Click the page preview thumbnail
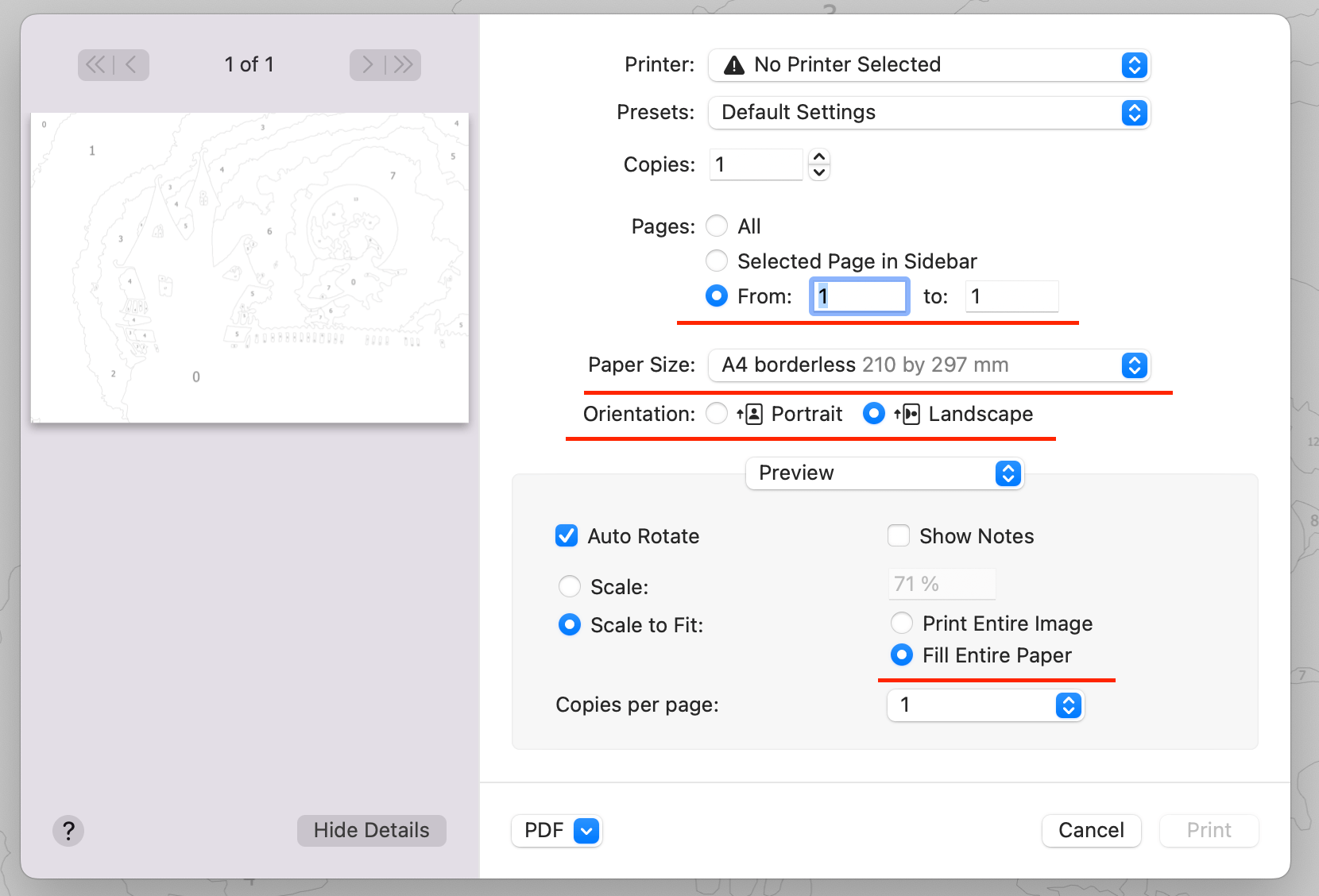This screenshot has width=1319, height=896. pyautogui.click(x=249, y=266)
